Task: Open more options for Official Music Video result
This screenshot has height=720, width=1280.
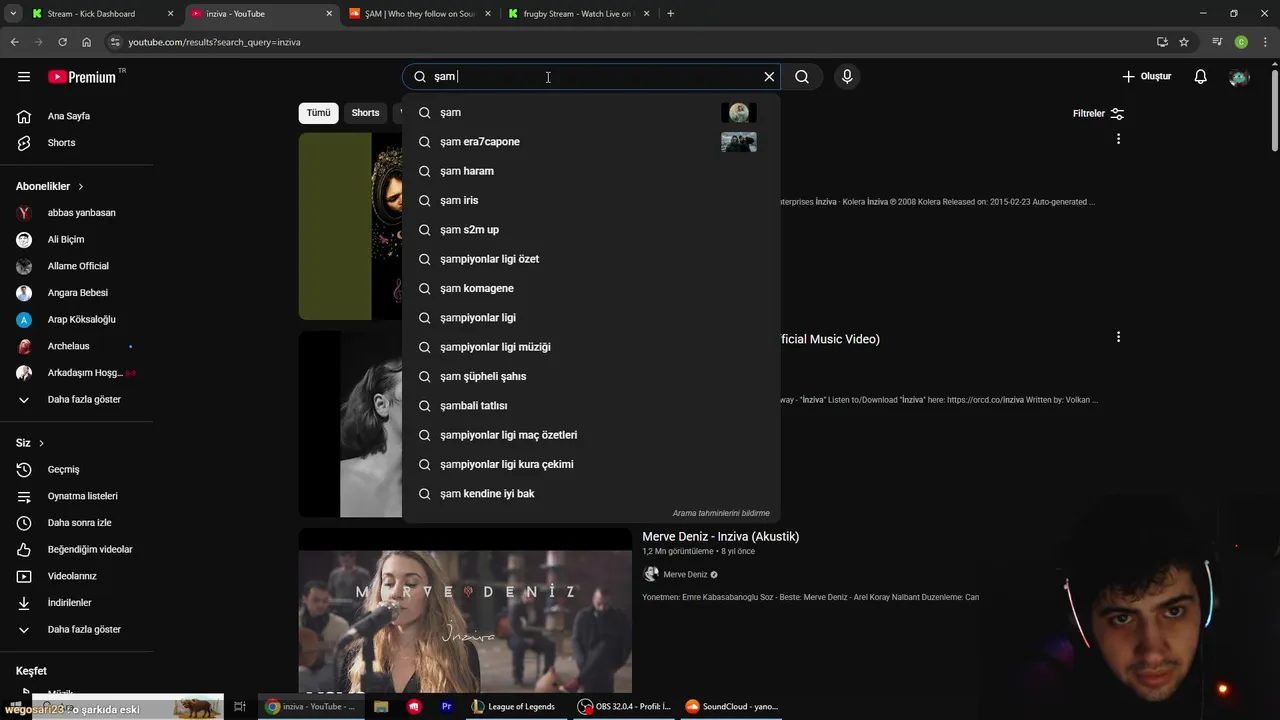Action: pyautogui.click(x=1118, y=338)
